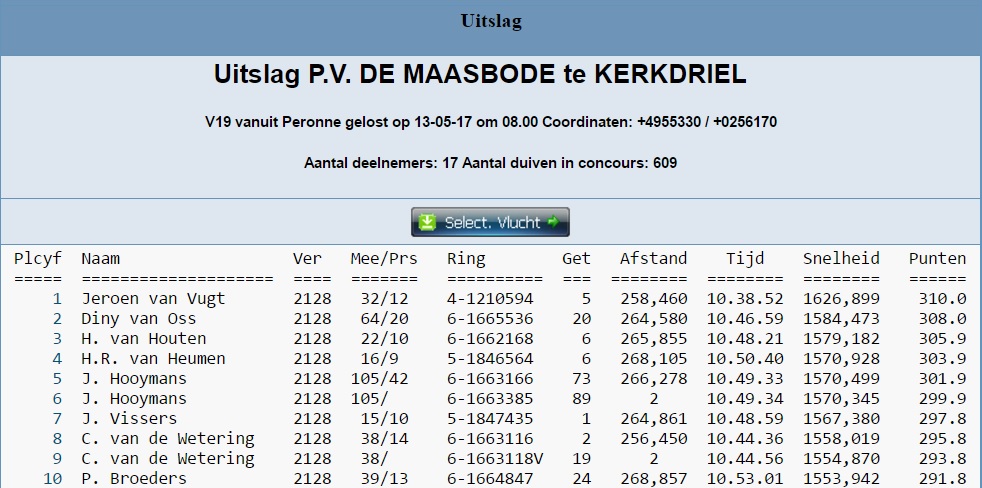Click ring number 4-1210594
982x488 pixels.
coord(490,299)
